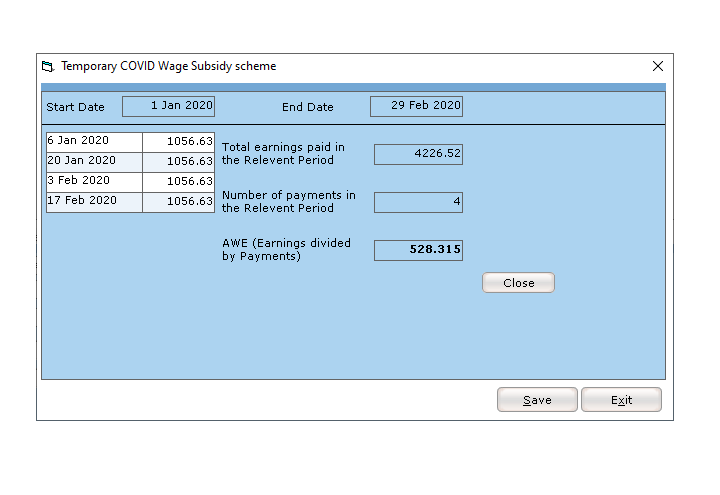720x495 pixels.
Task: Click the Exit button
Action: click(621, 400)
